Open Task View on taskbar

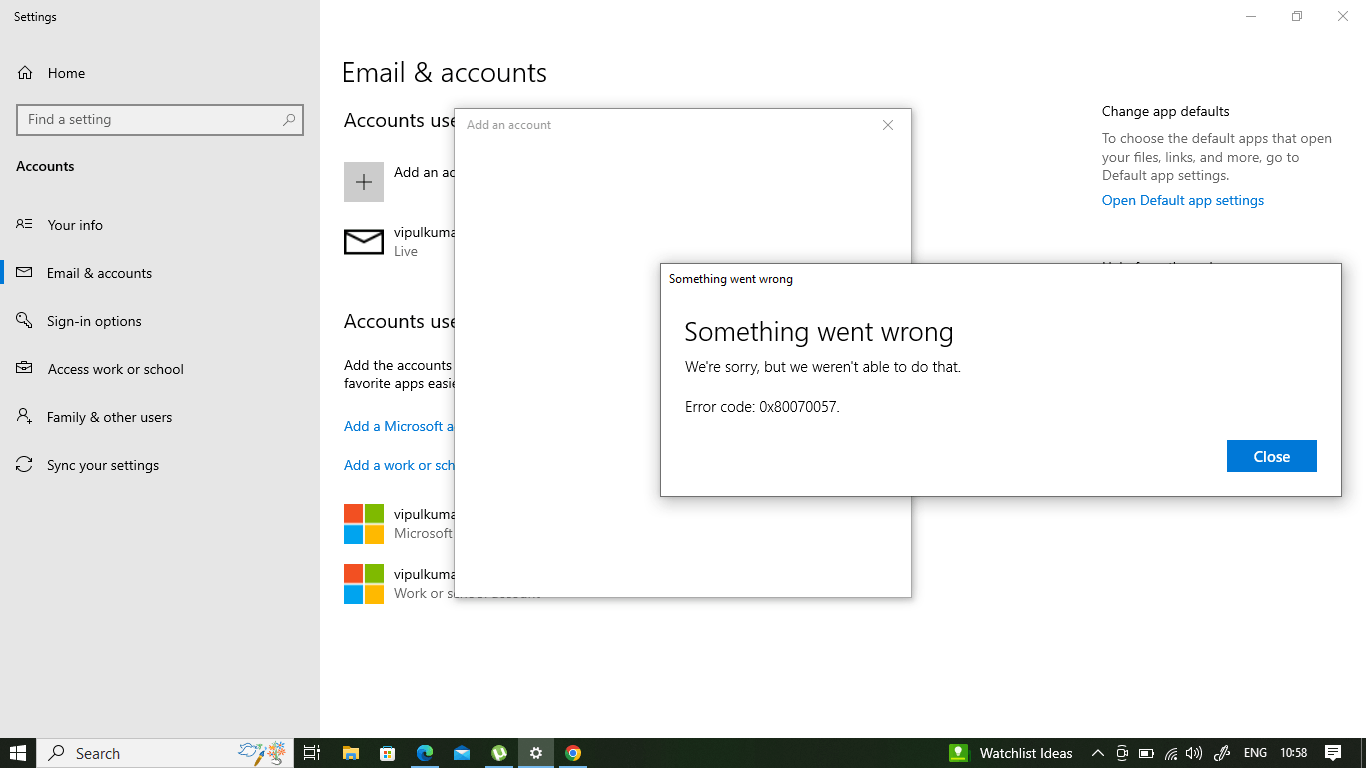[312, 753]
